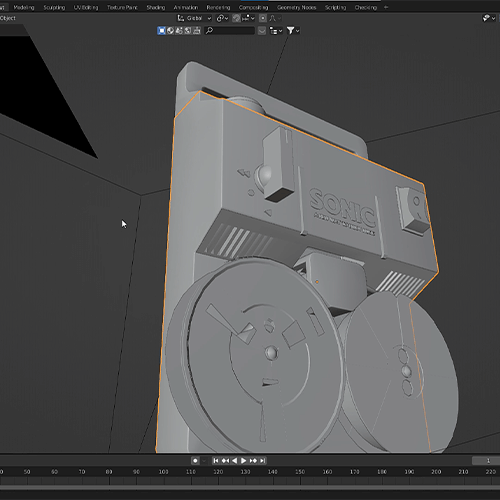Toggle auto keying record button

(195, 461)
